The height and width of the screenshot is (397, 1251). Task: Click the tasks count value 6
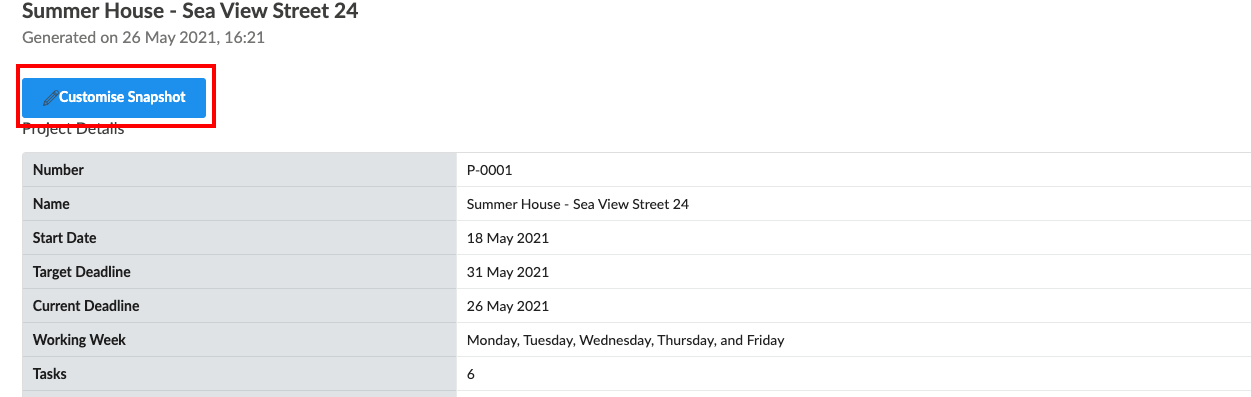point(471,374)
